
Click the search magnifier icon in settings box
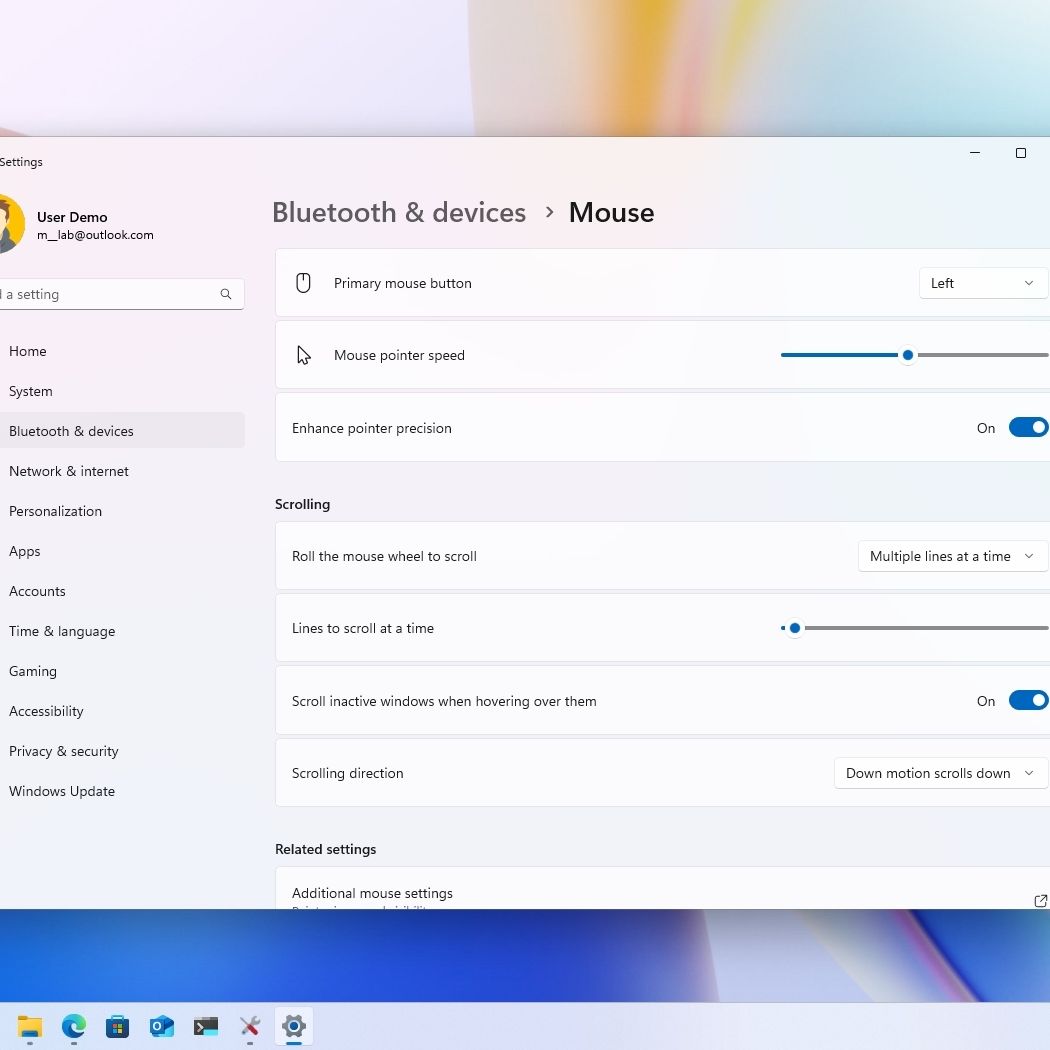(x=226, y=294)
